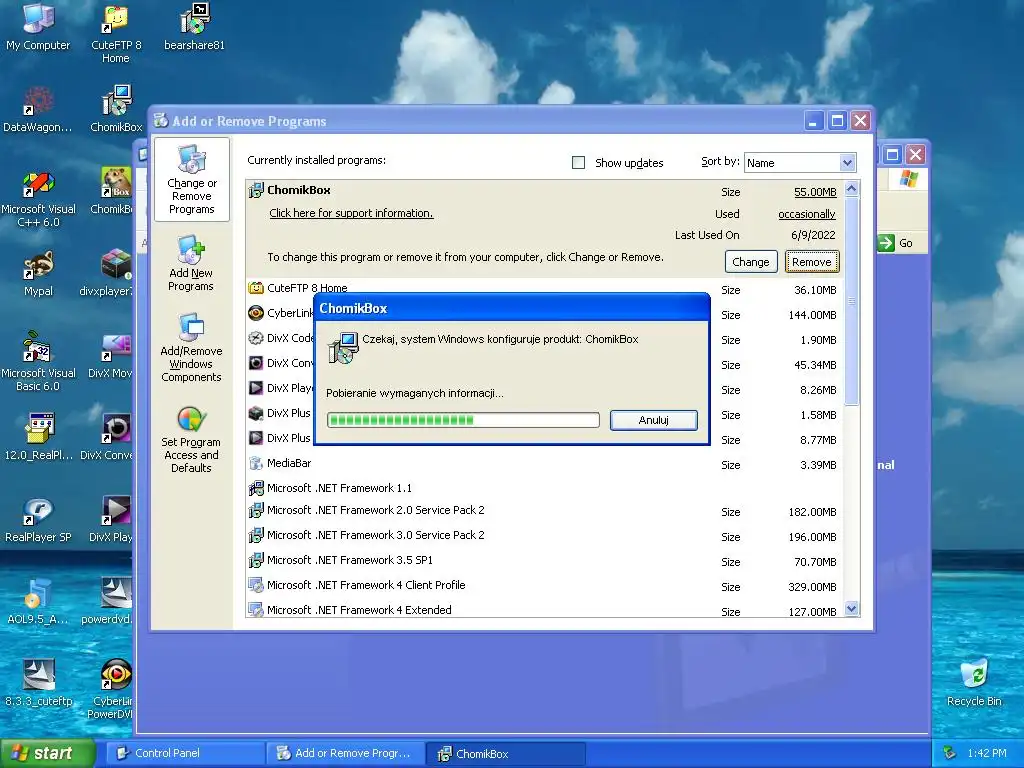Open Click here for support information link
The width and height of the screenshot is (1024, 768).
point(351,214)
